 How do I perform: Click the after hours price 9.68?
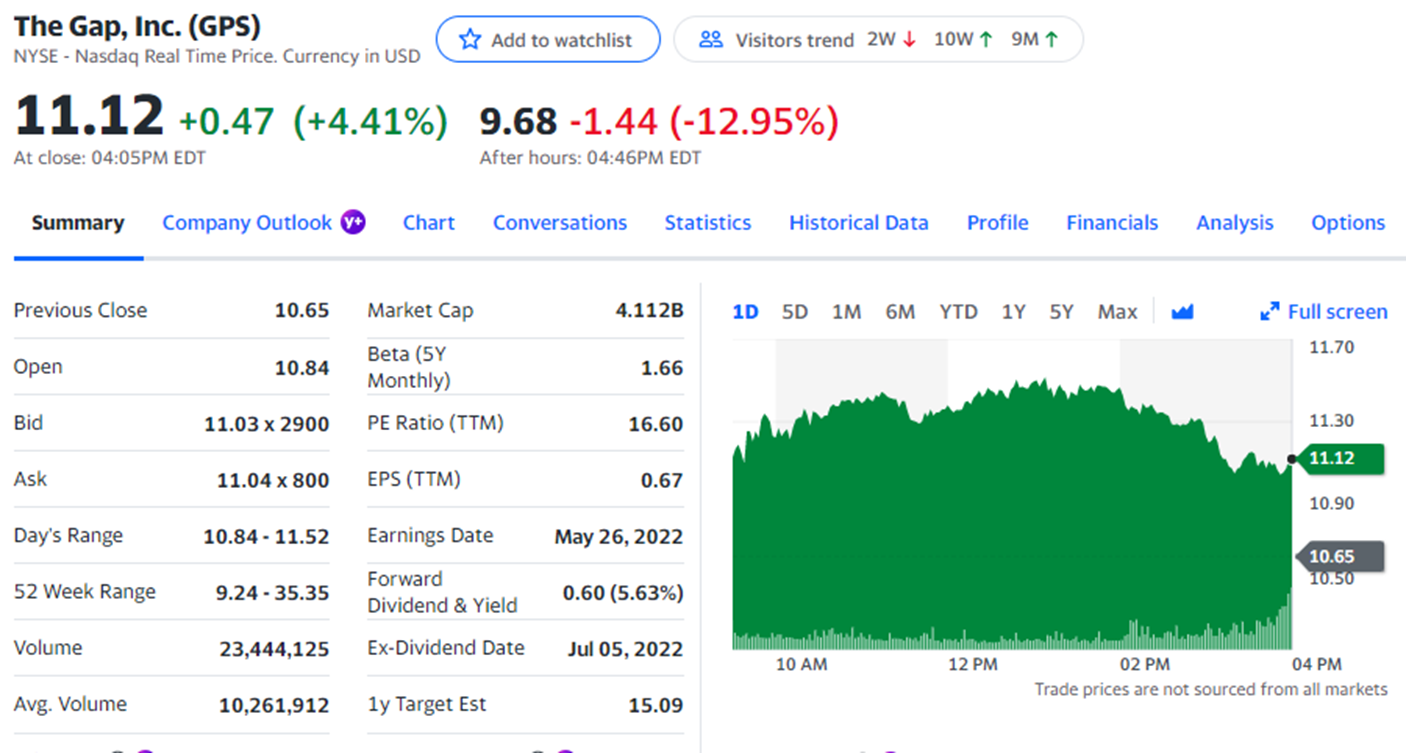pyautogui.click(x=518, y=122)
